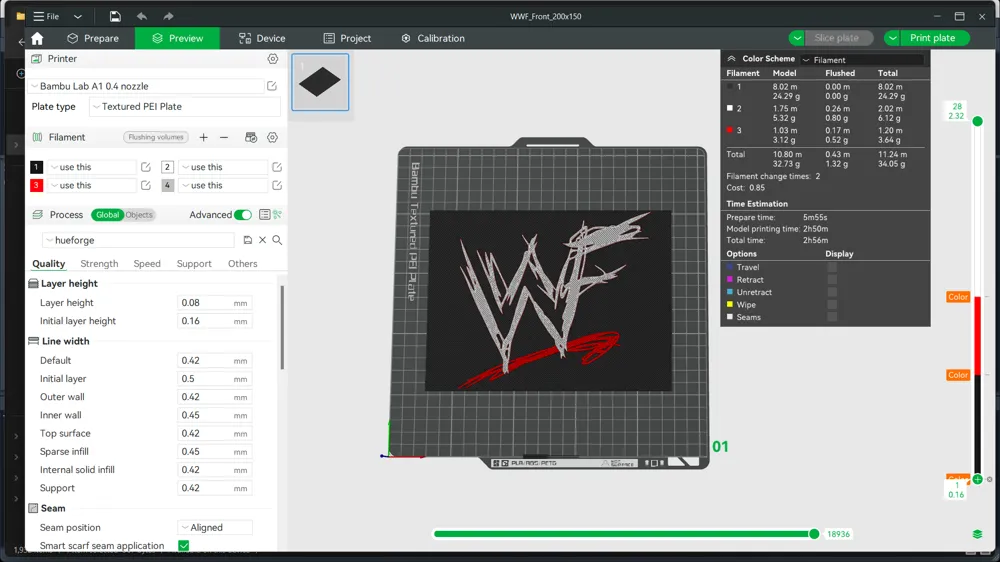Compare presets icon beside Advanced toggle
This screenshot has width=1000, height=562.
[277, 215]
